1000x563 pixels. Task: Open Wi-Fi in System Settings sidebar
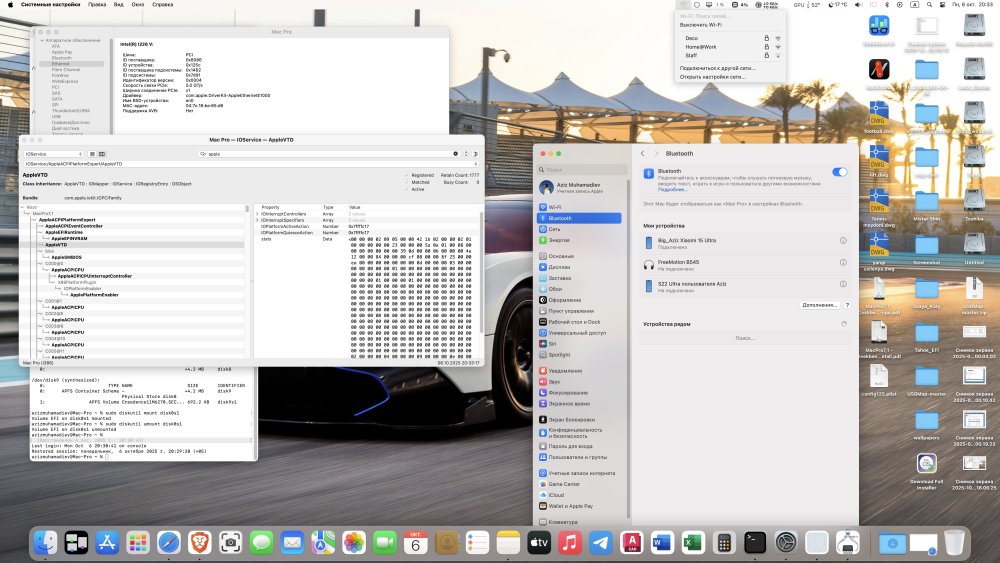579,207
